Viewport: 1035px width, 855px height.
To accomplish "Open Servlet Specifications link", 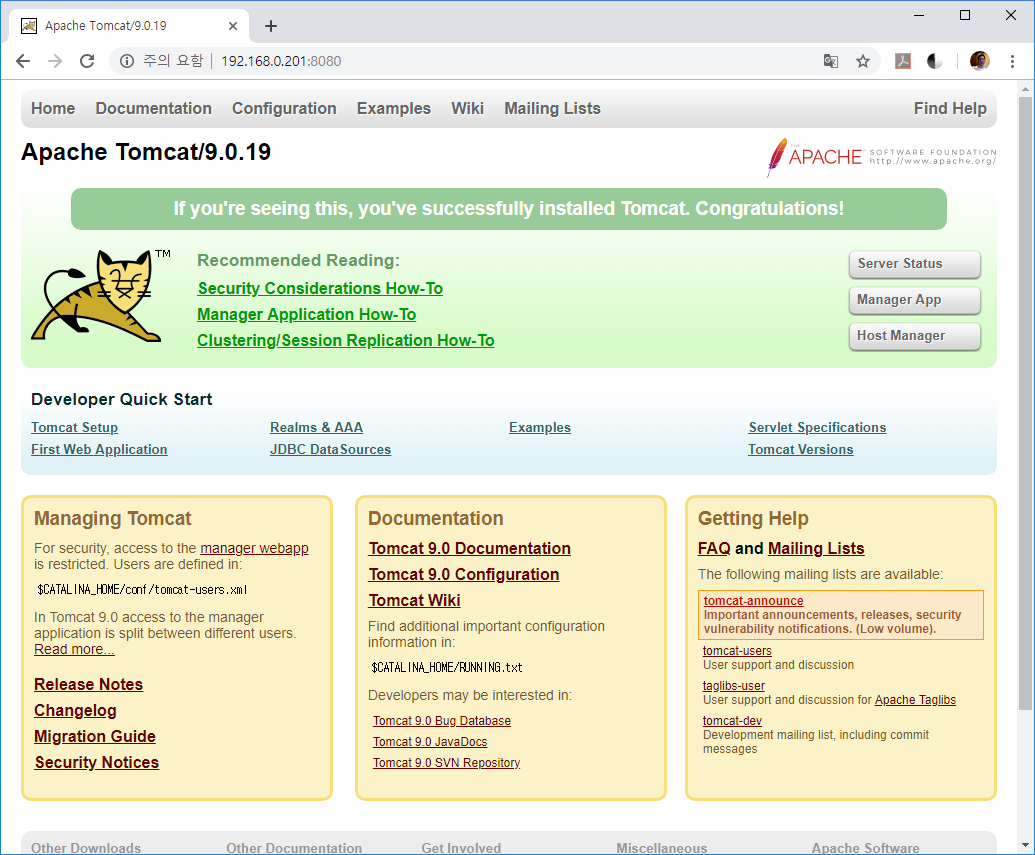I will pos(817,428).
